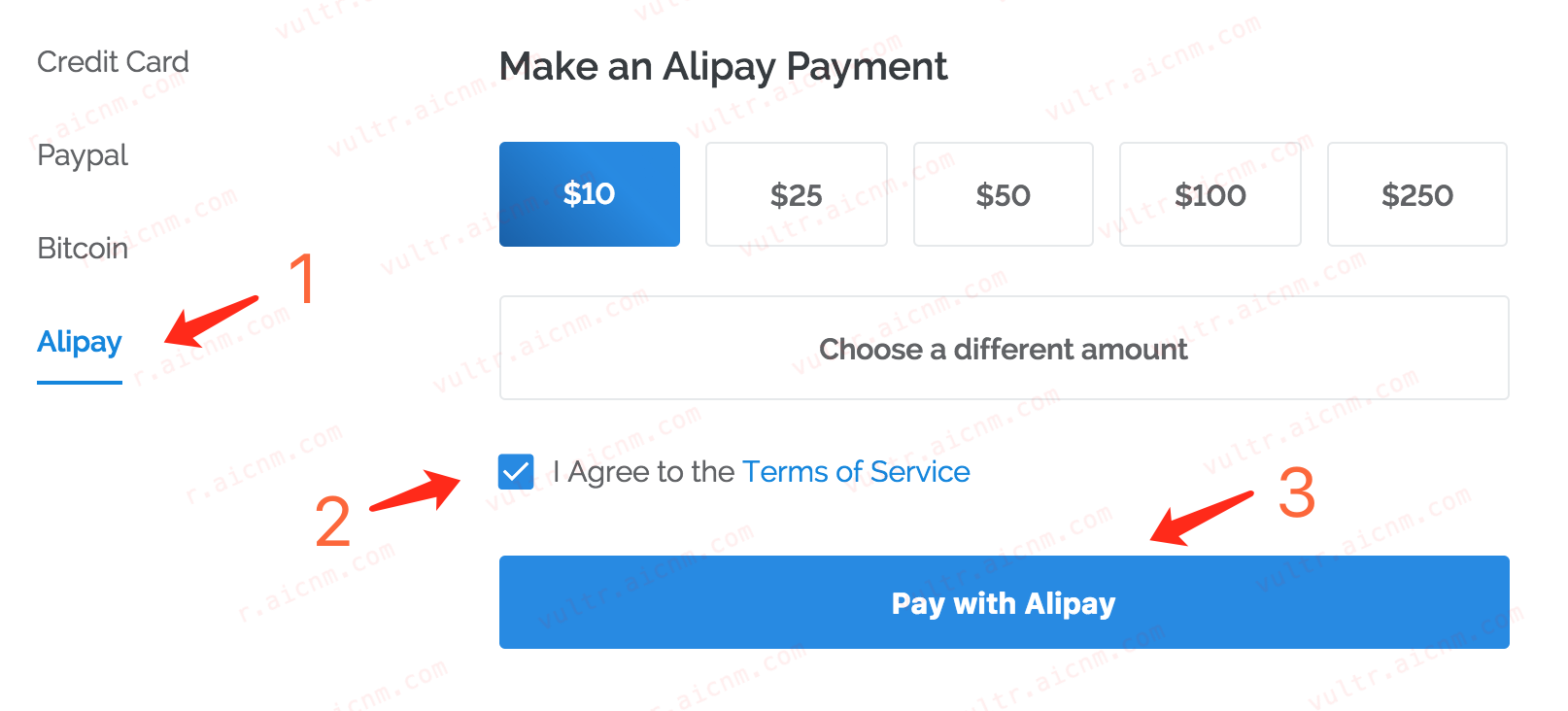The image size is (1568, 711).
Task: Click the "I Agree to the" label text
Action: [643, 472]
